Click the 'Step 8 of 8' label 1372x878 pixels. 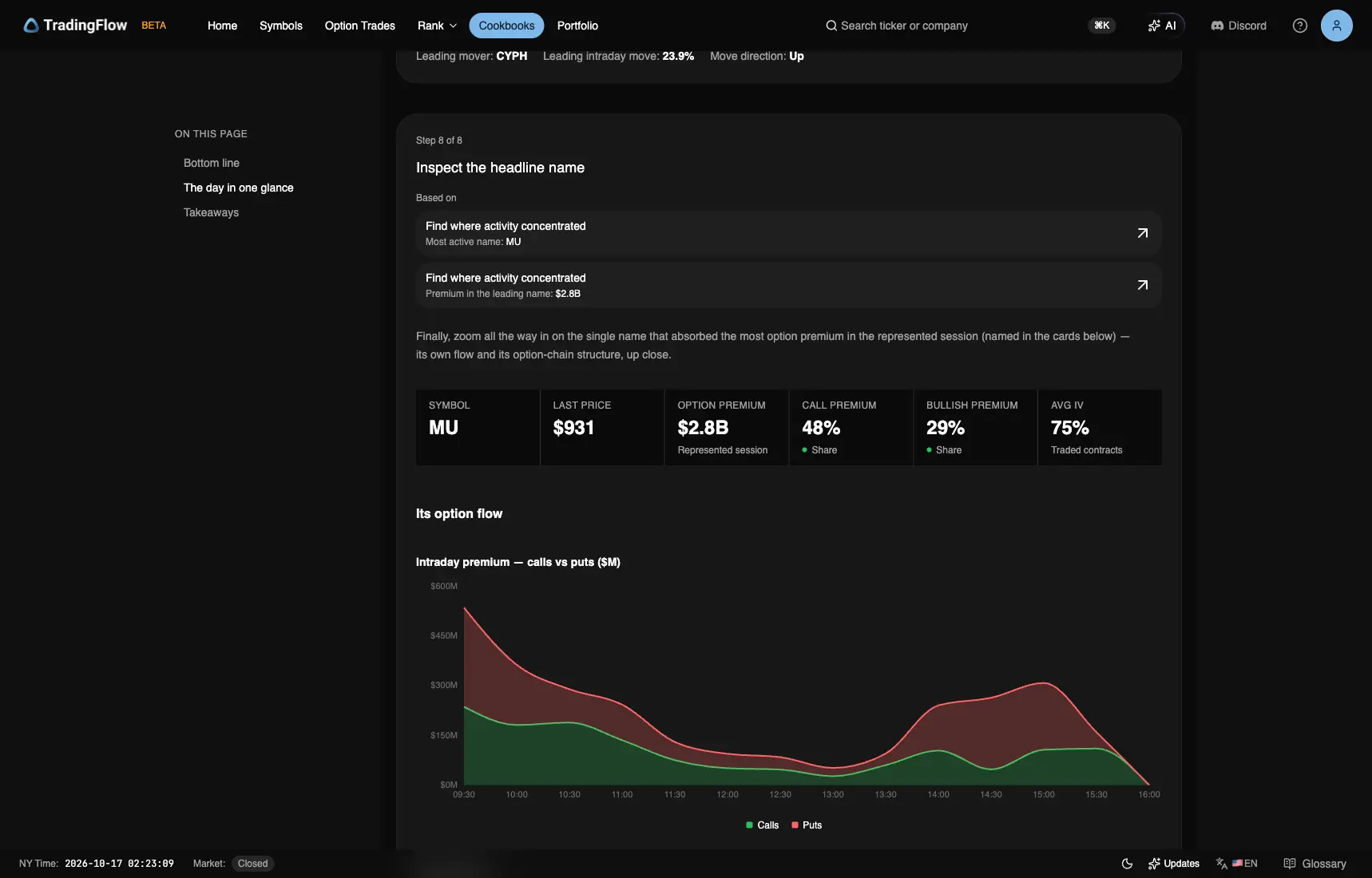tap(439, 140)
